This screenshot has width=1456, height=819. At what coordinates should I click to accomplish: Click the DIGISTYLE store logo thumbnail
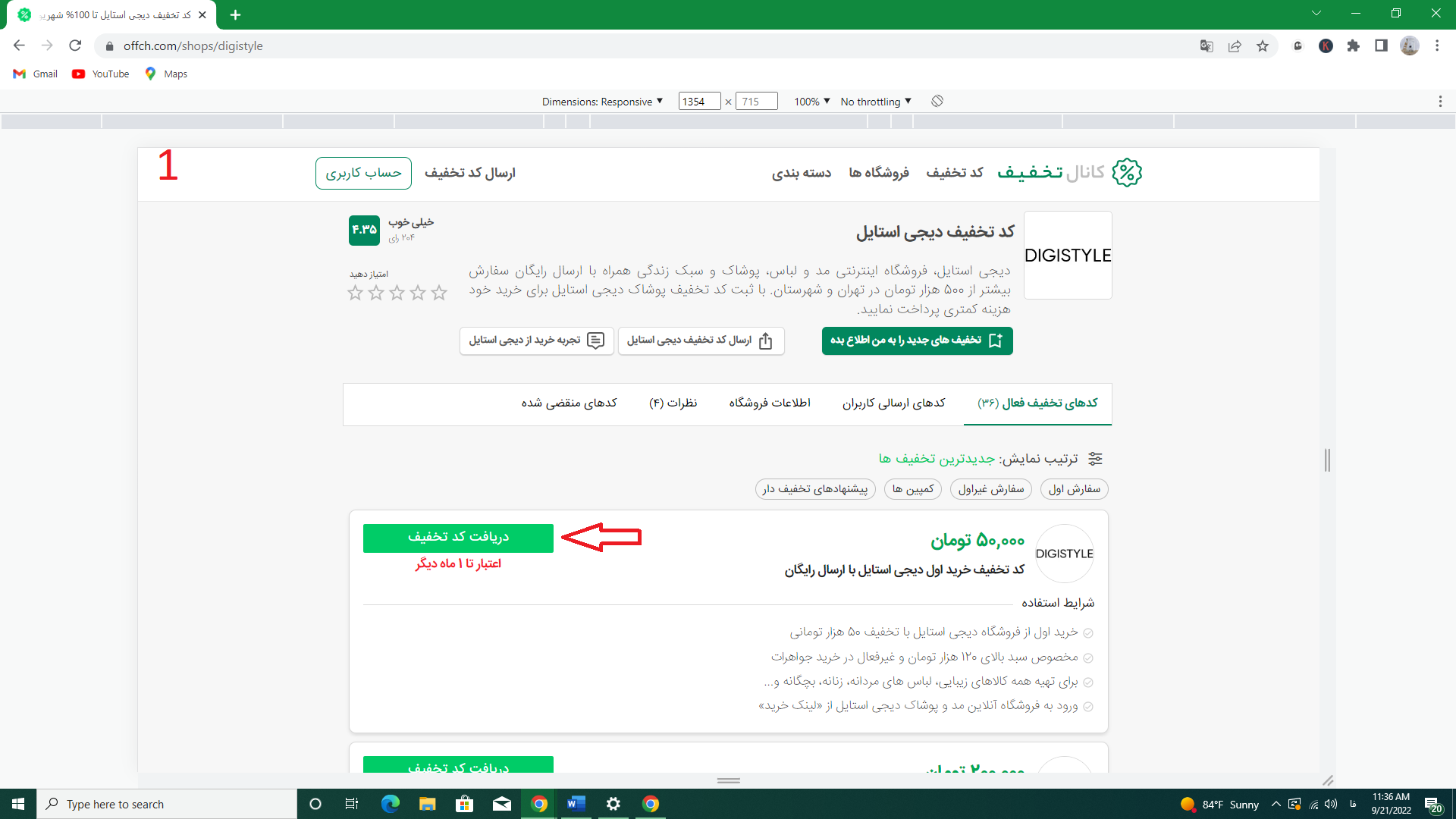[1068, 255]
